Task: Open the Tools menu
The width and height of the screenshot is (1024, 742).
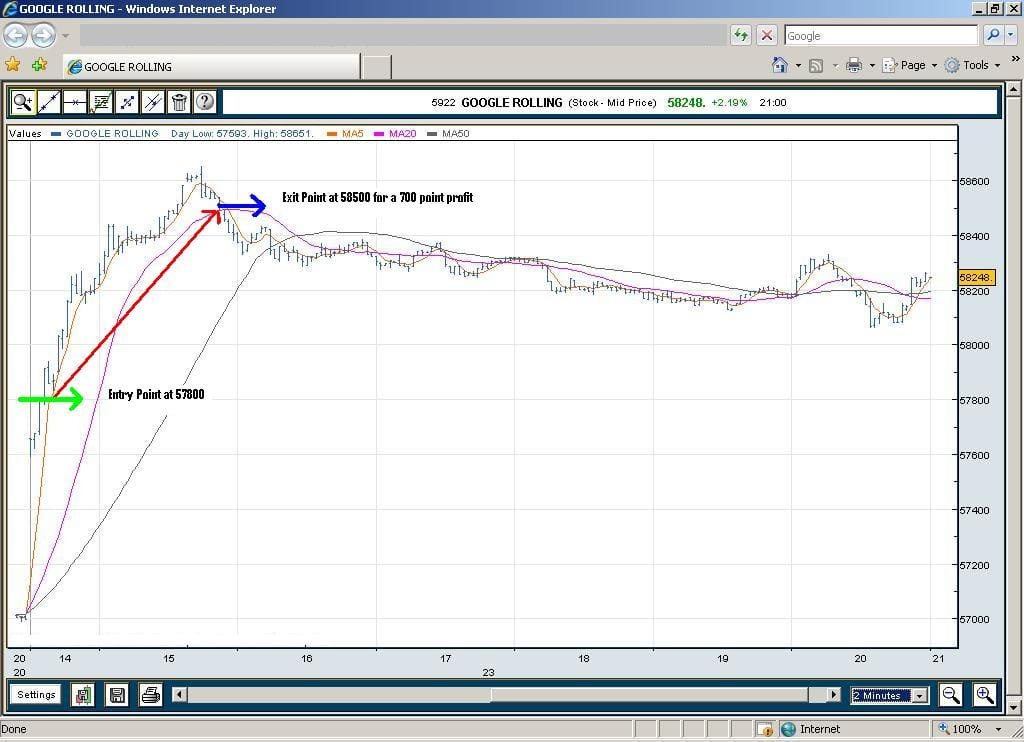Action: (x=972, y=65)
